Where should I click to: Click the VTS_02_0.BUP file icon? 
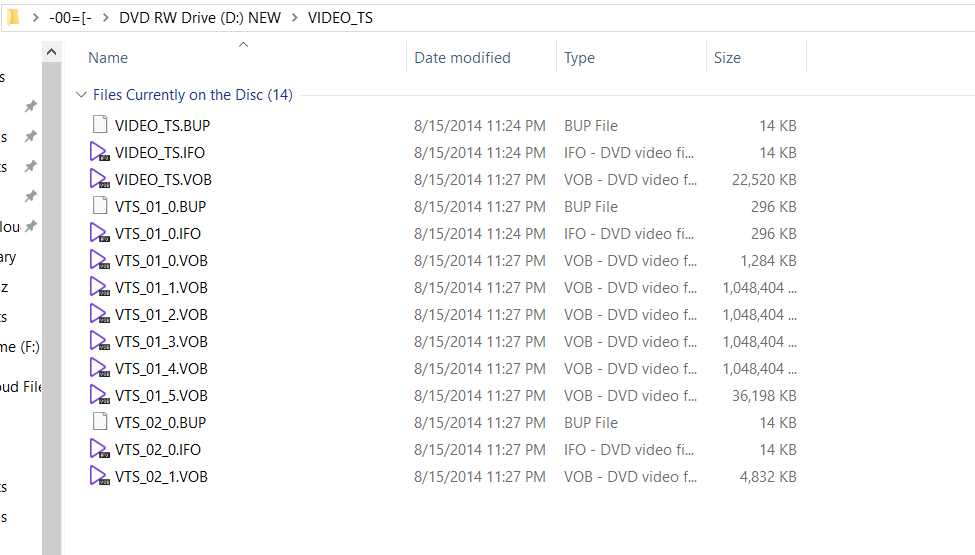pyautogui.click(x=99, y=422)
